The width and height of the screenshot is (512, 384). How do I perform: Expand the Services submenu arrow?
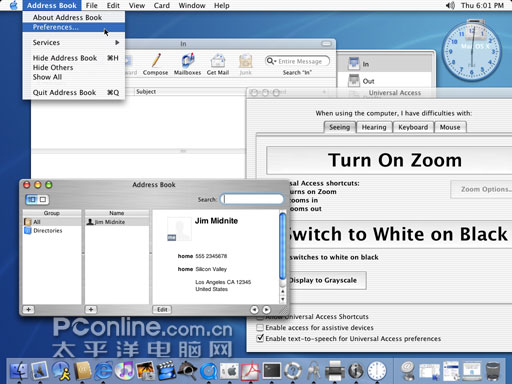117,43
